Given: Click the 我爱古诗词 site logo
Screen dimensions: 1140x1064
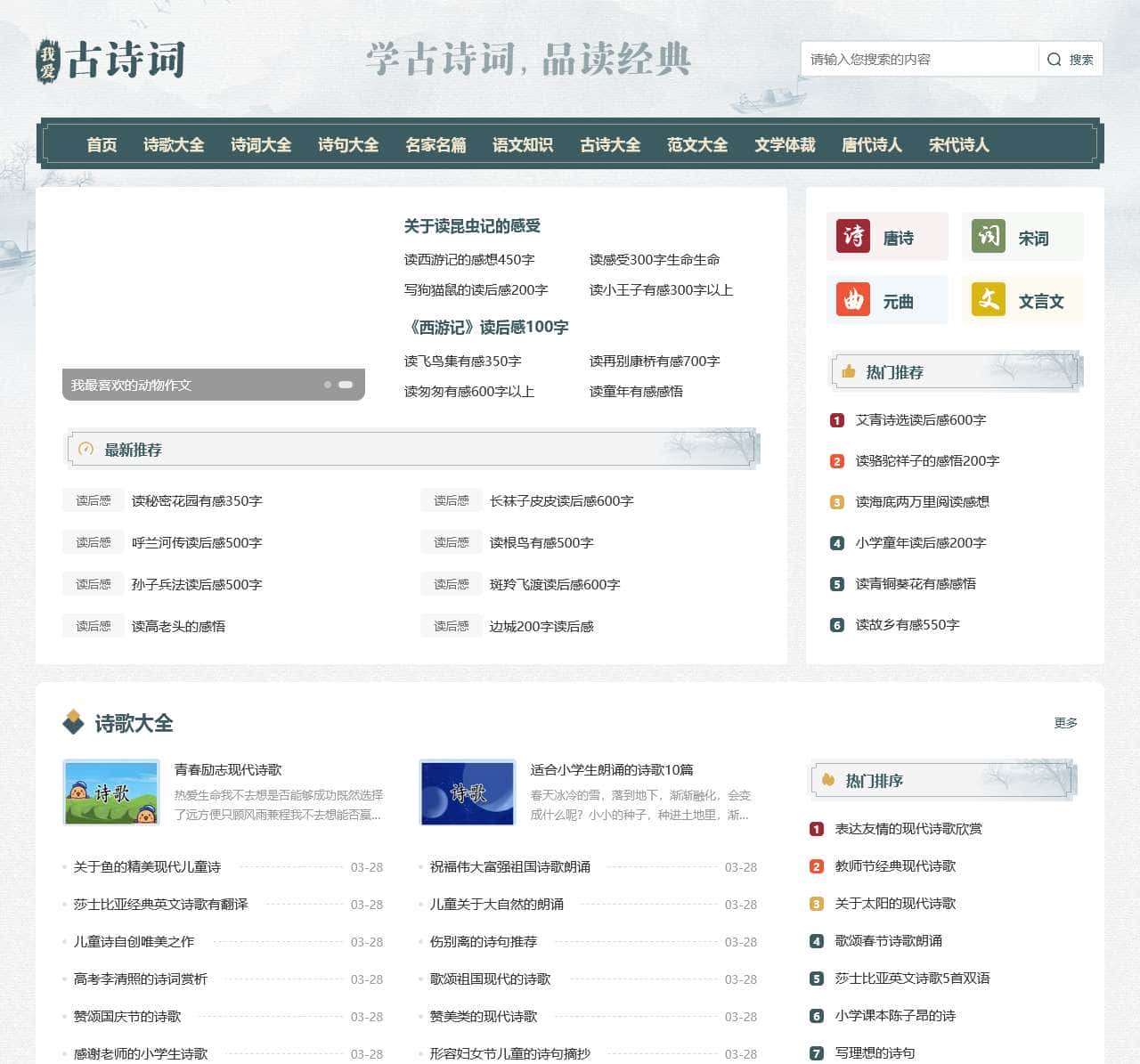Looking at the screenshot, I should 110,61.
